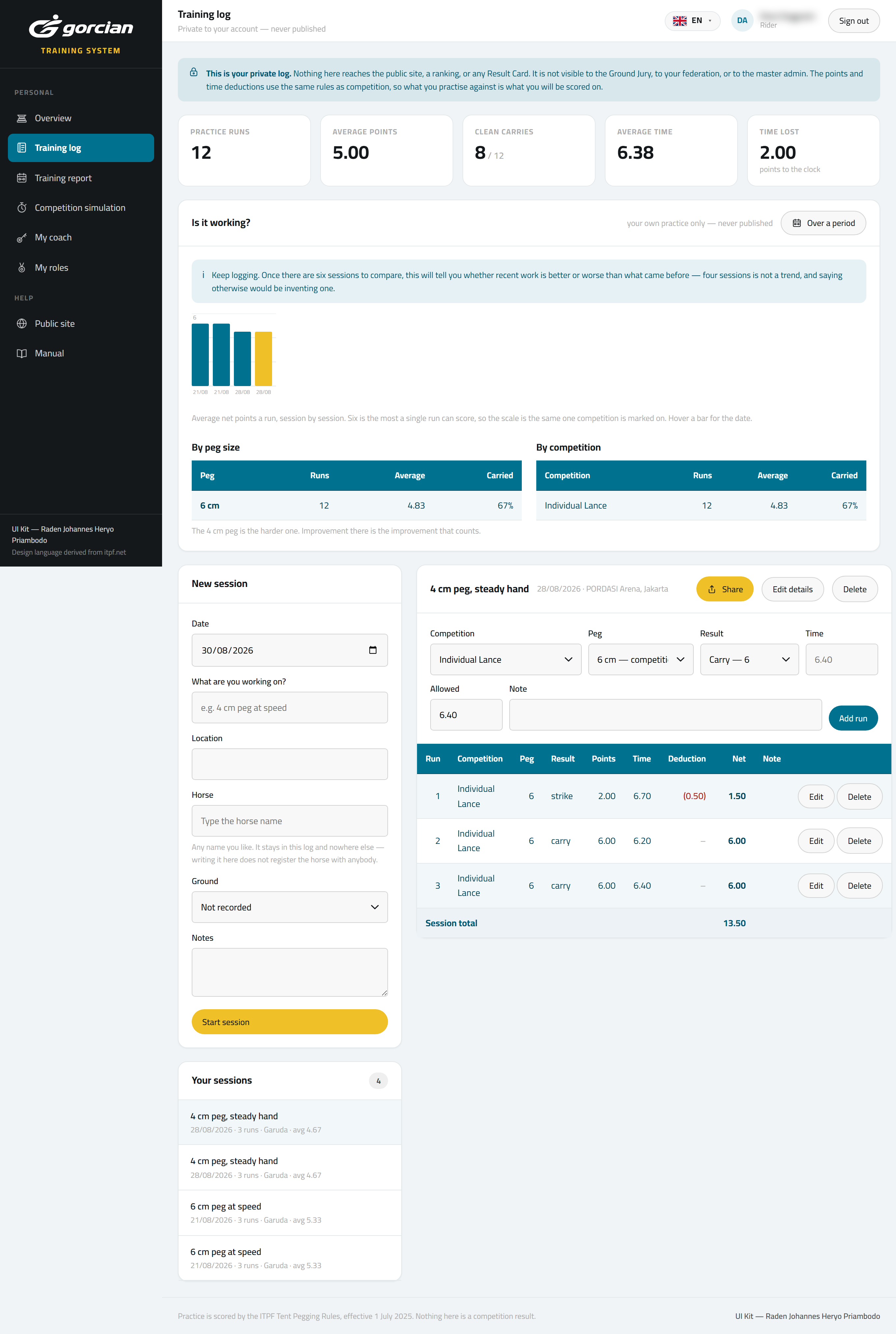
Task: Click the yellow 28/08 chart bar
Action: (264, 359)
